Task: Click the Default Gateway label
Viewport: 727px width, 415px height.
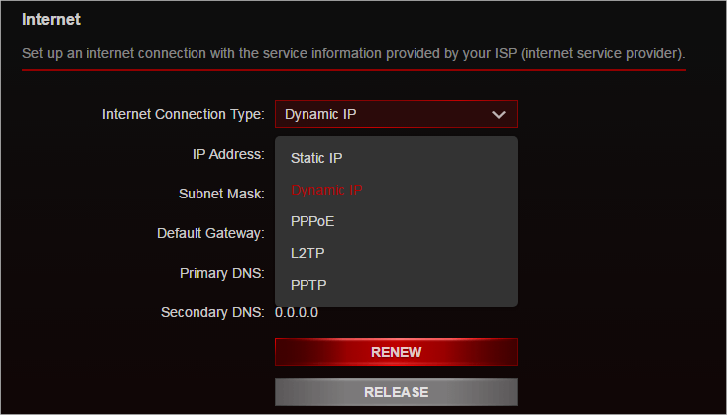Action: tap(210, 233)
